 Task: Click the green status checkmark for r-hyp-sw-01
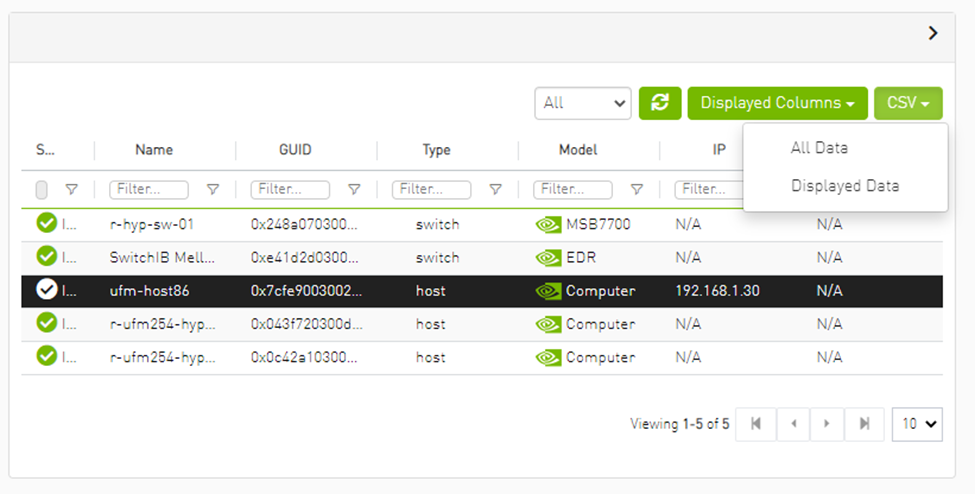click(46, 224)
